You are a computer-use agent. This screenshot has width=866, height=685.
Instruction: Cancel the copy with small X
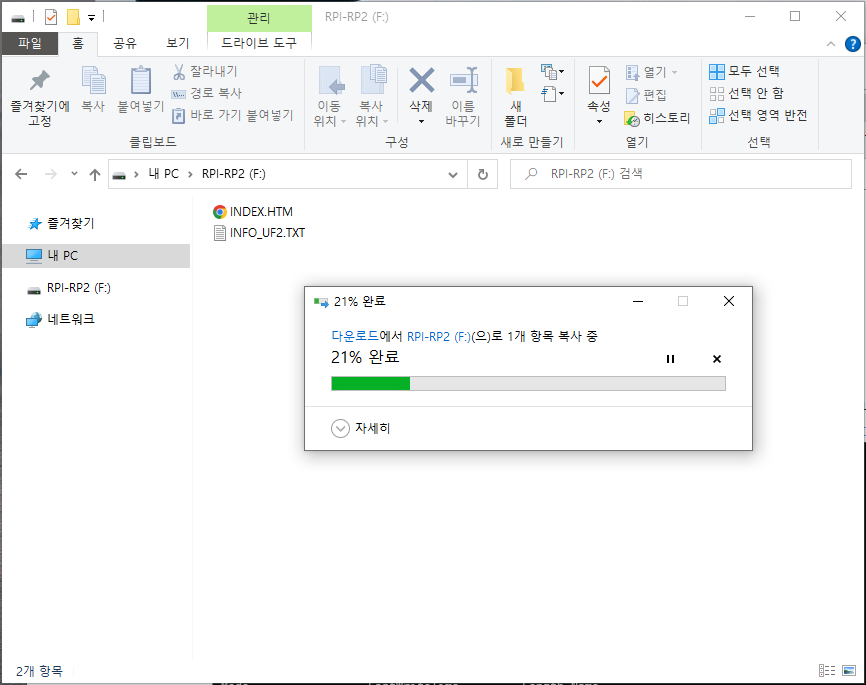[717, 359]
